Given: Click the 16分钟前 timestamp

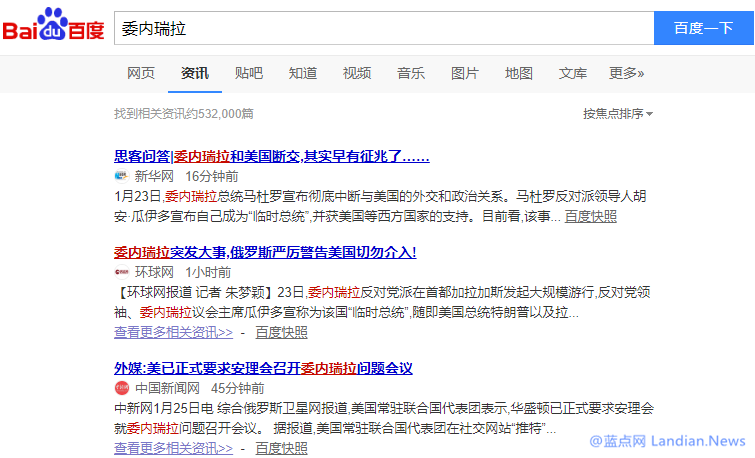Looking at the screenshot, I should [212, 176].
